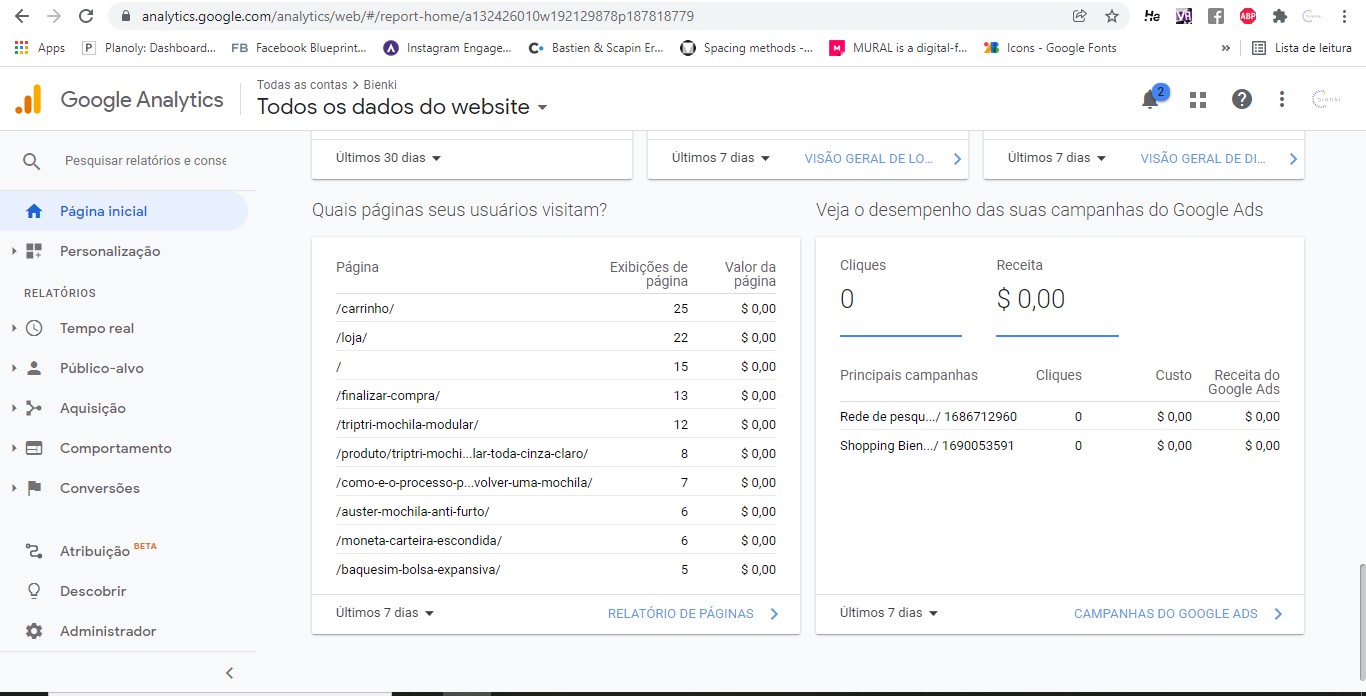Open Últimos 7 dias dropdown under pages table
The width and height of the screenshot is (1366, 696).
click(385, 613)
